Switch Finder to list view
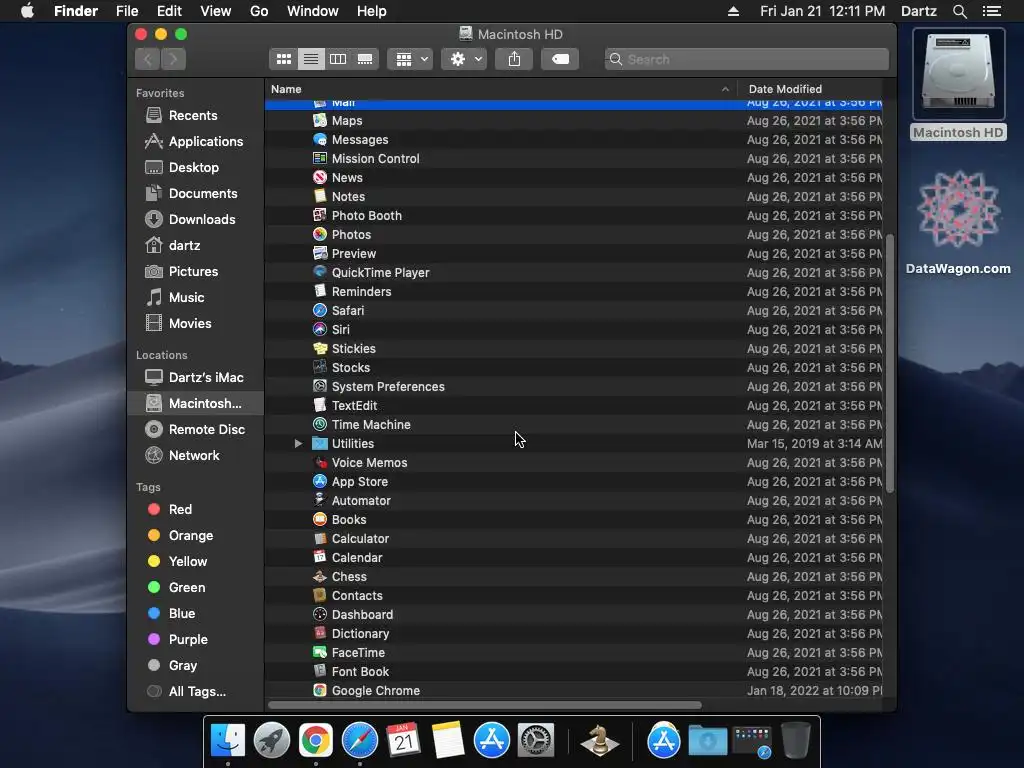Image resolution: width=1024 pixels, height=768 pixels. [x=311, y=59]
